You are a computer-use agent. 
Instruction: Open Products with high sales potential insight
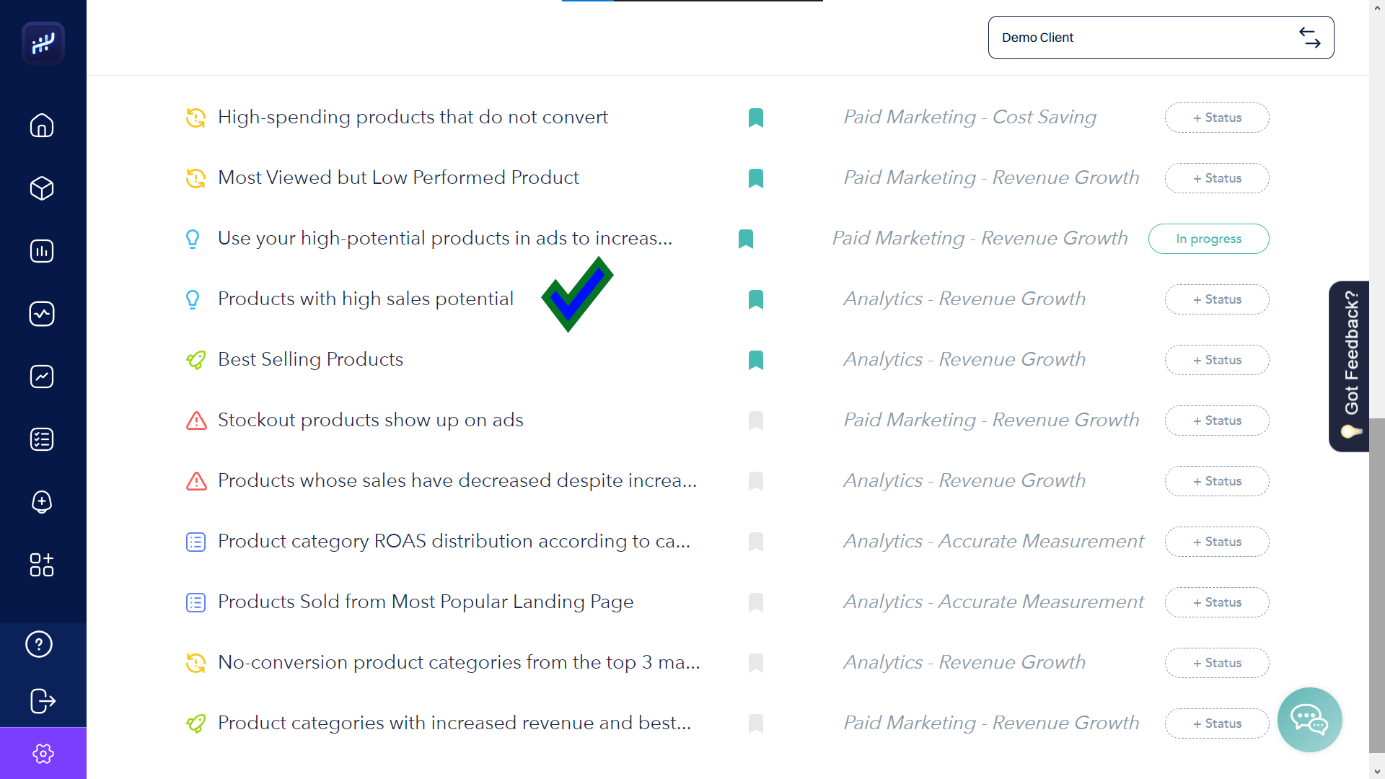(365, 299)
